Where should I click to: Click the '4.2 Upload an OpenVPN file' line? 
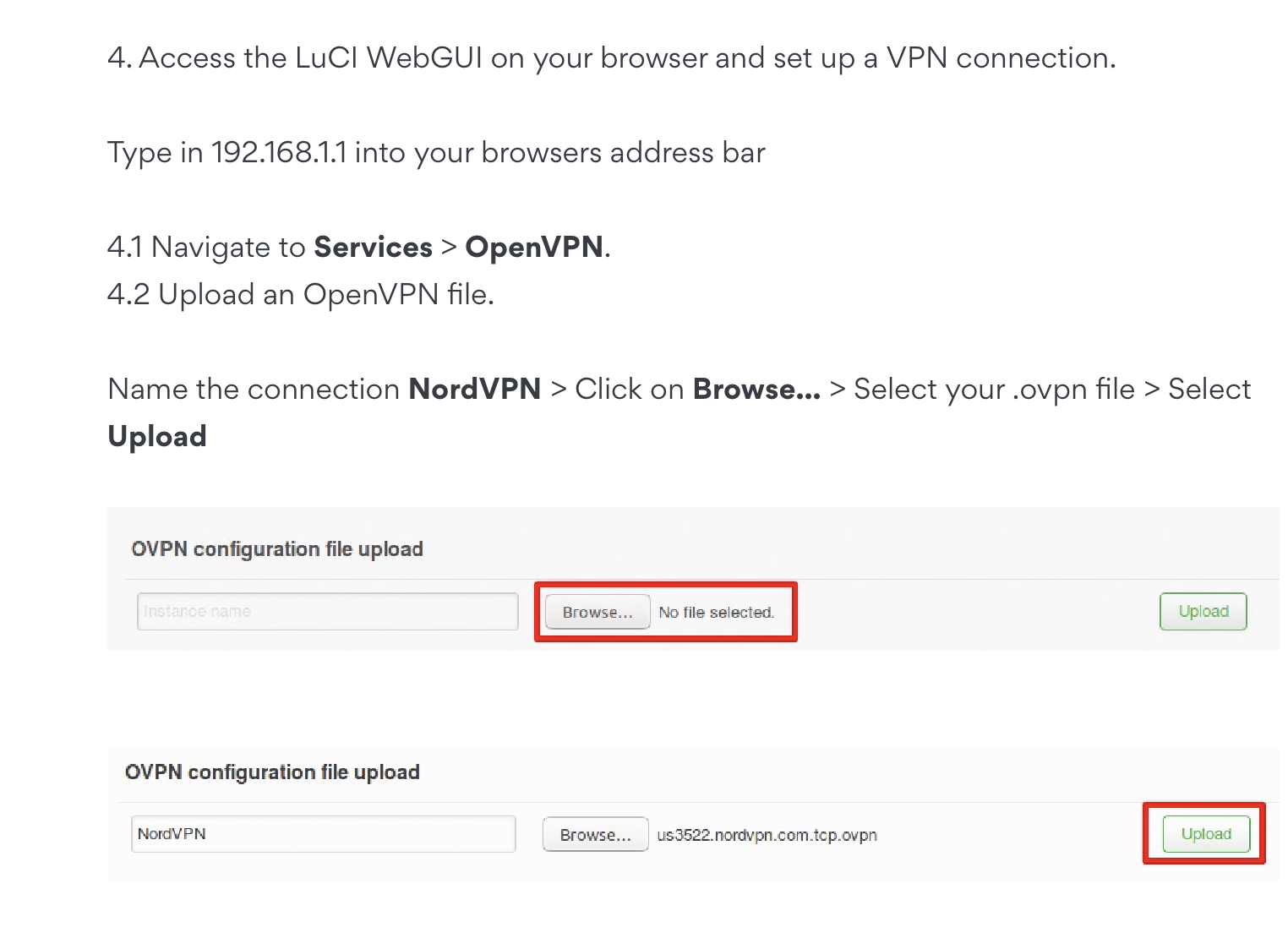click(x=301, y=294)
